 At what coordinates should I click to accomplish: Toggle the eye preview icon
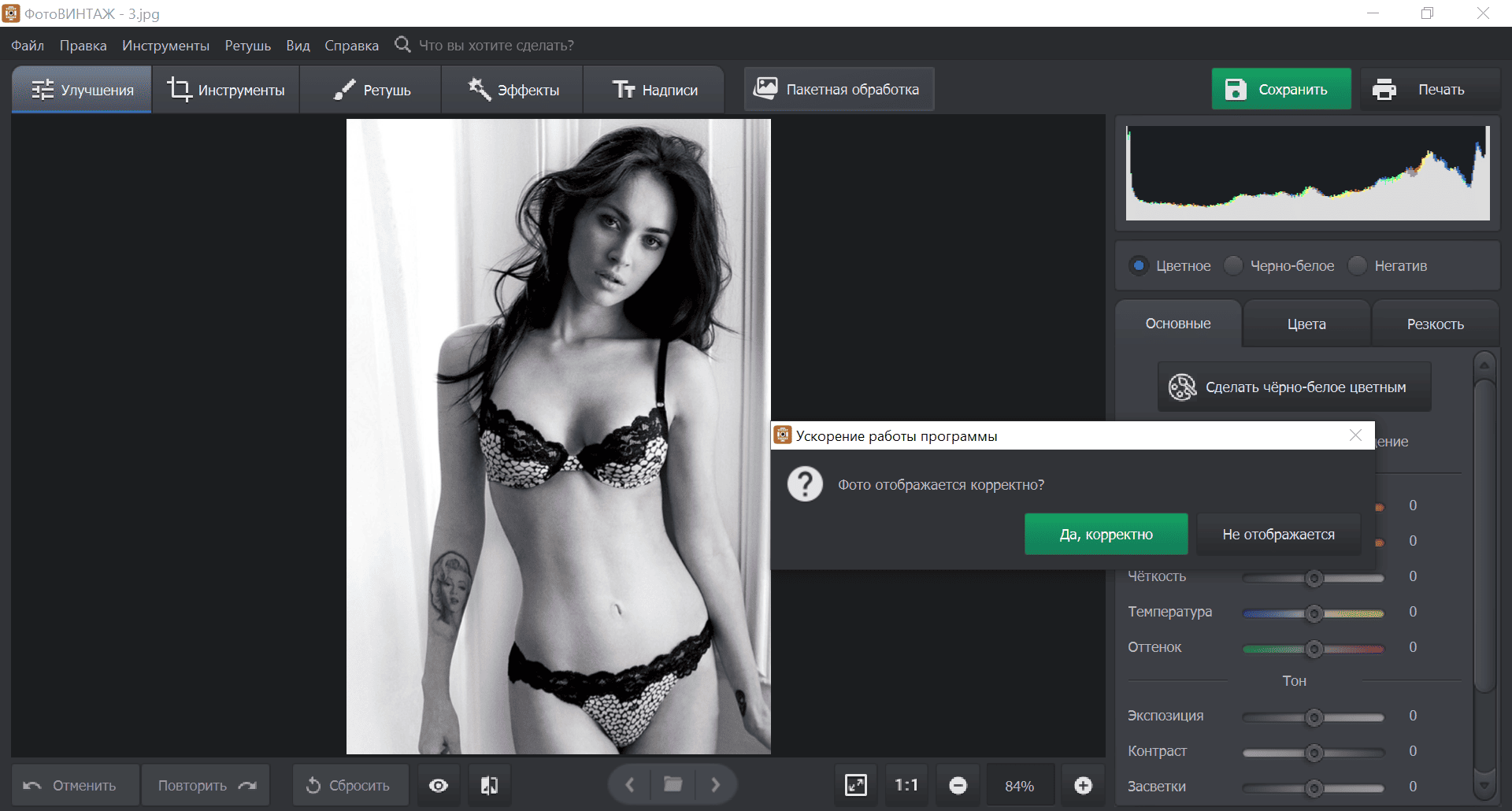tap(439, 785)
